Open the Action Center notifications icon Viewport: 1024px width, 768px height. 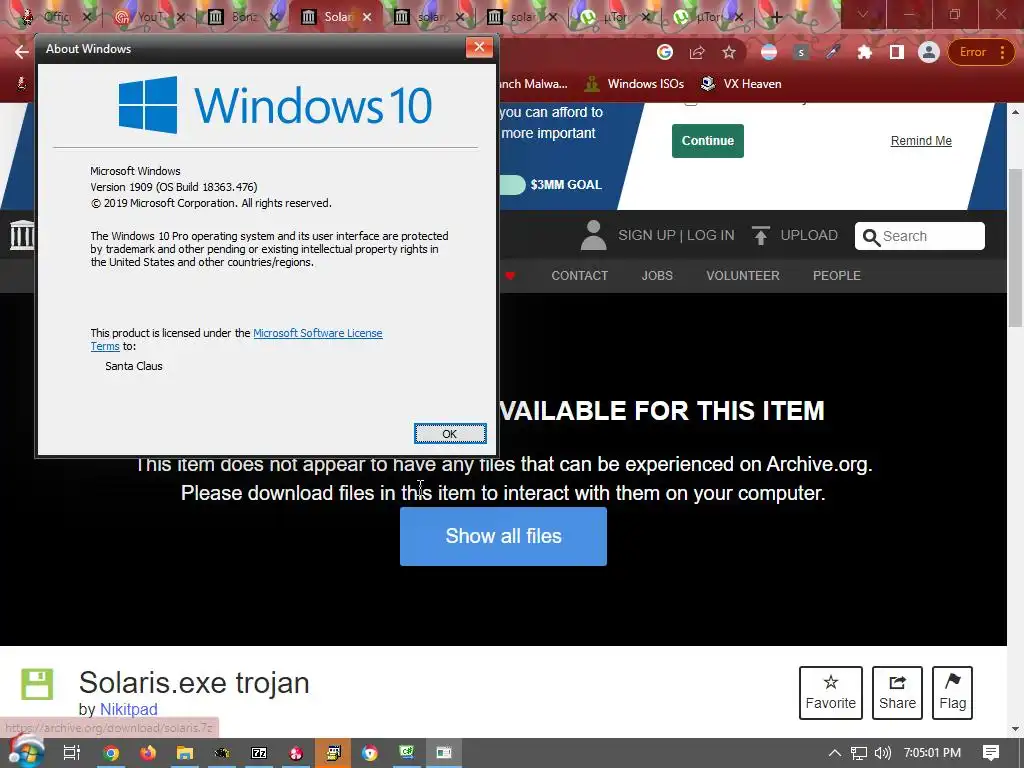tap(991, 753)
